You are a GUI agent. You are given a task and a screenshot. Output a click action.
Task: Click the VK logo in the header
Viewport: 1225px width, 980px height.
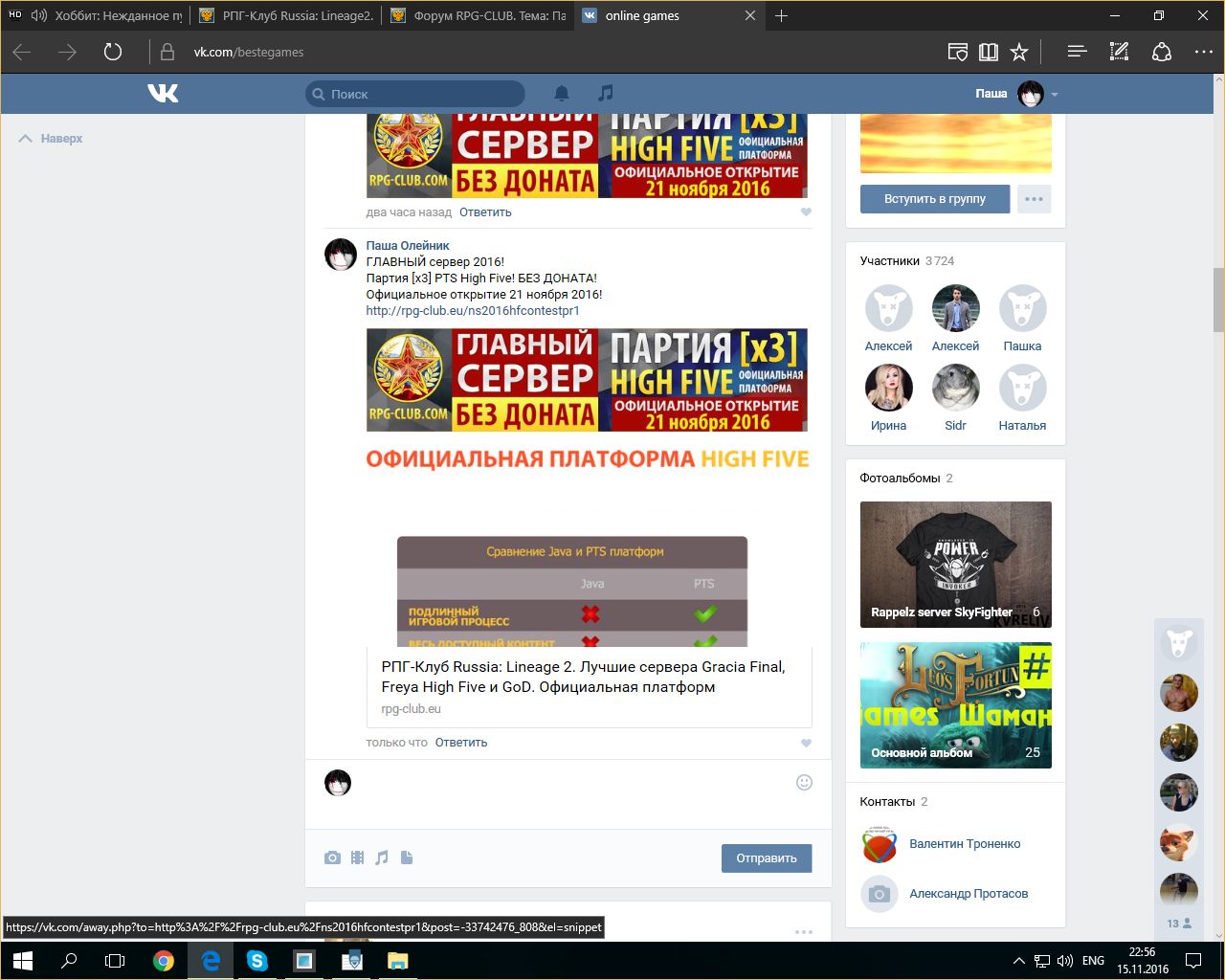click(x=163, y=93)
